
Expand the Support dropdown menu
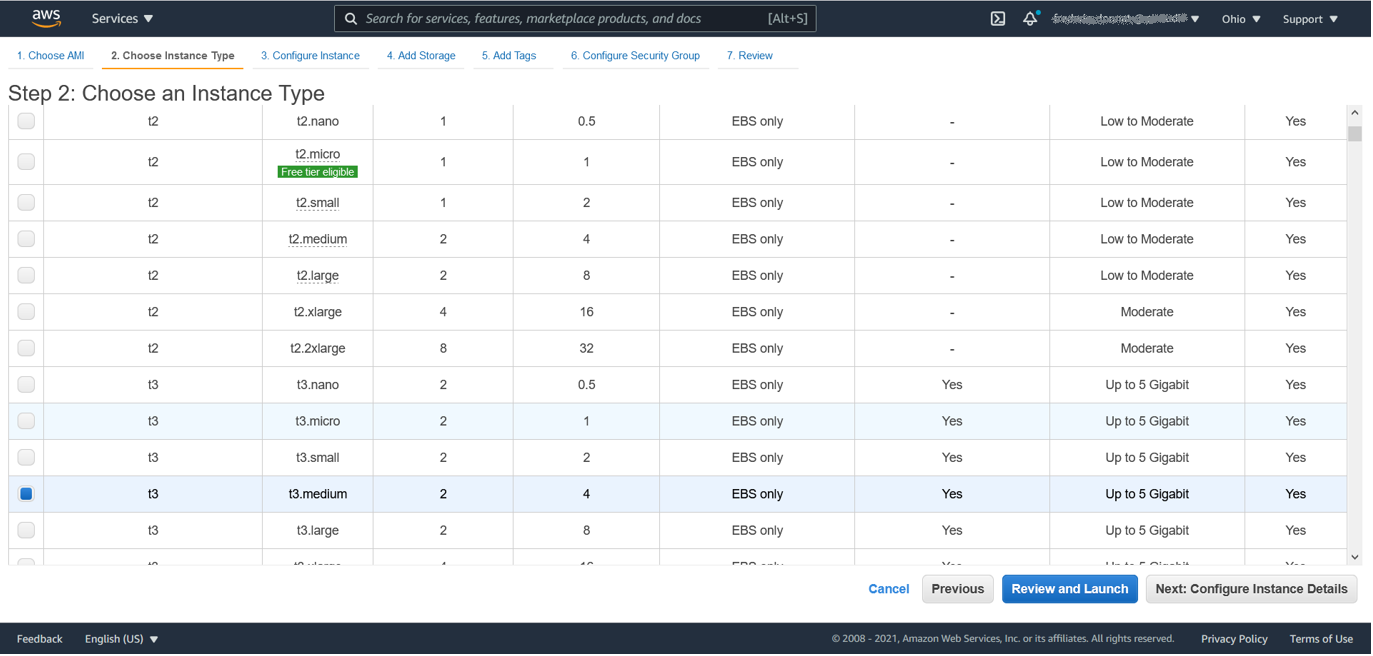[x=1310, y=19]
